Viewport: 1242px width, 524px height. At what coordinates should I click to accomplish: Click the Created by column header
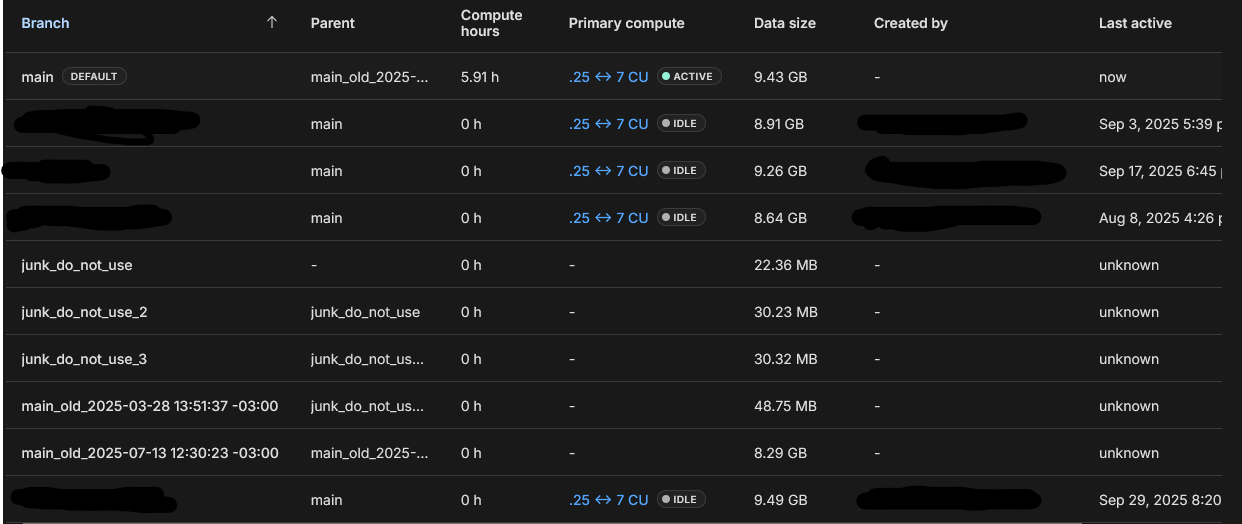[x=911, y=23]
